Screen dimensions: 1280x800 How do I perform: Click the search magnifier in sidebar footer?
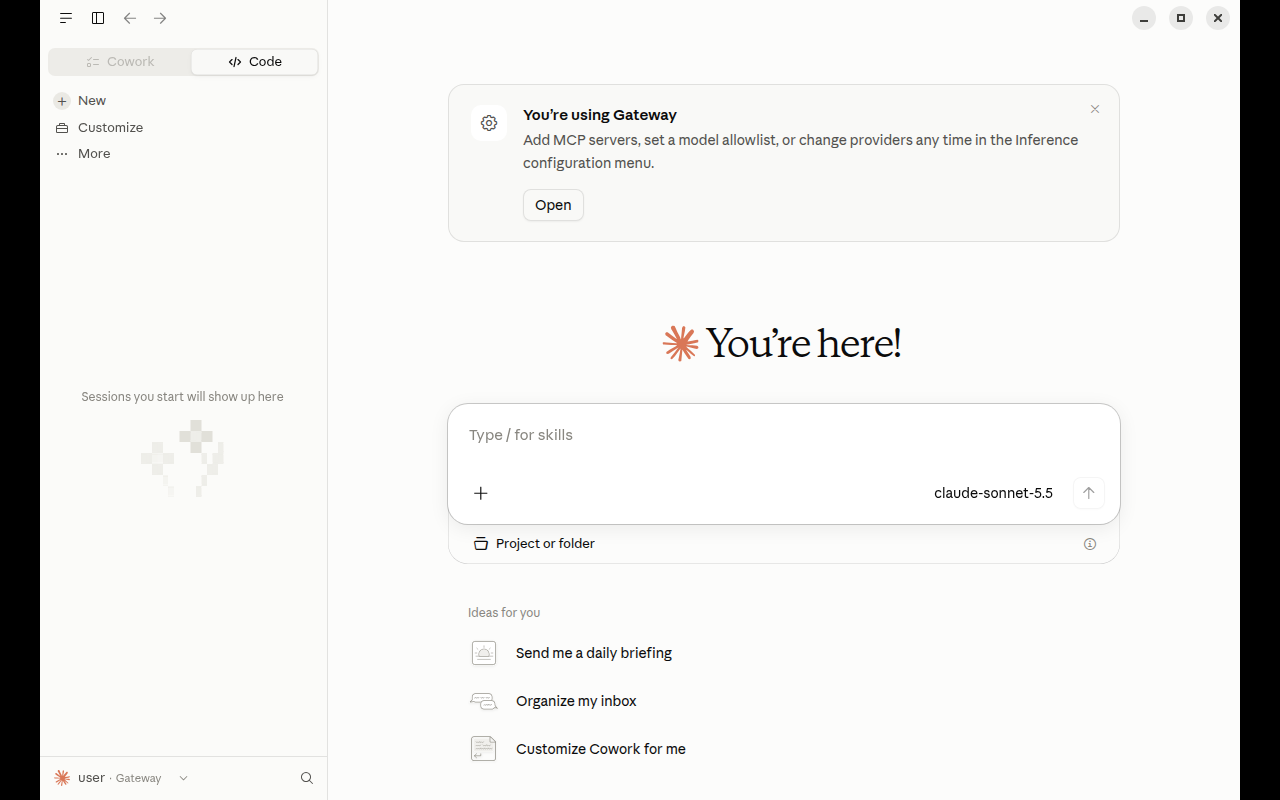click(307, 778)
